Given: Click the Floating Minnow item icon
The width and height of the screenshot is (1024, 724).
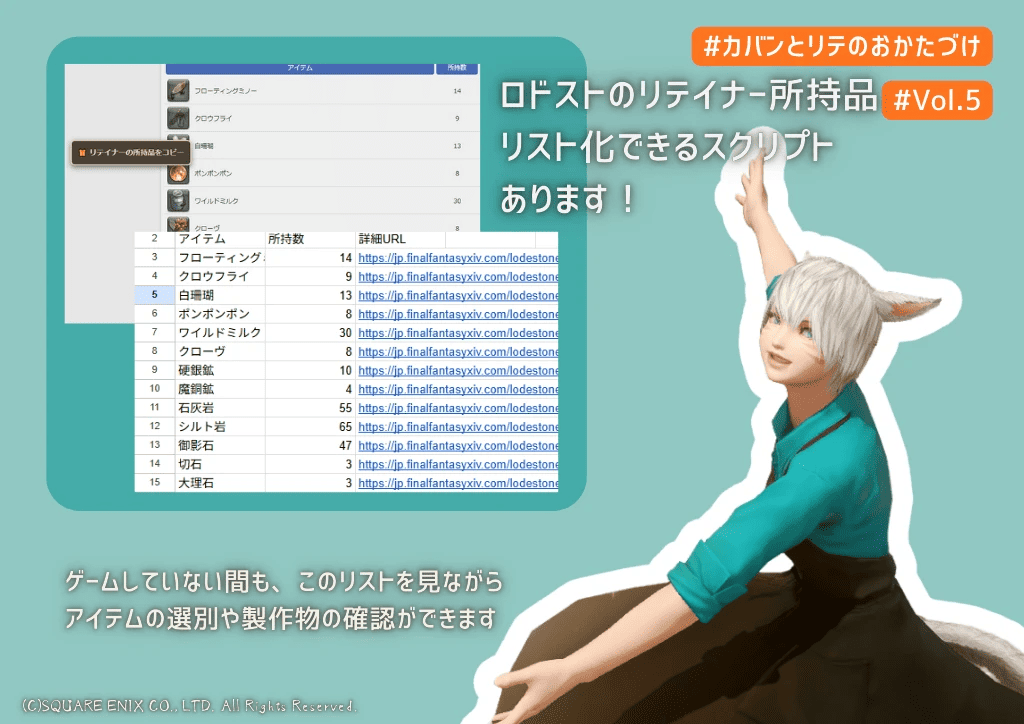Looking at the screenshot, I should (178, 91).
